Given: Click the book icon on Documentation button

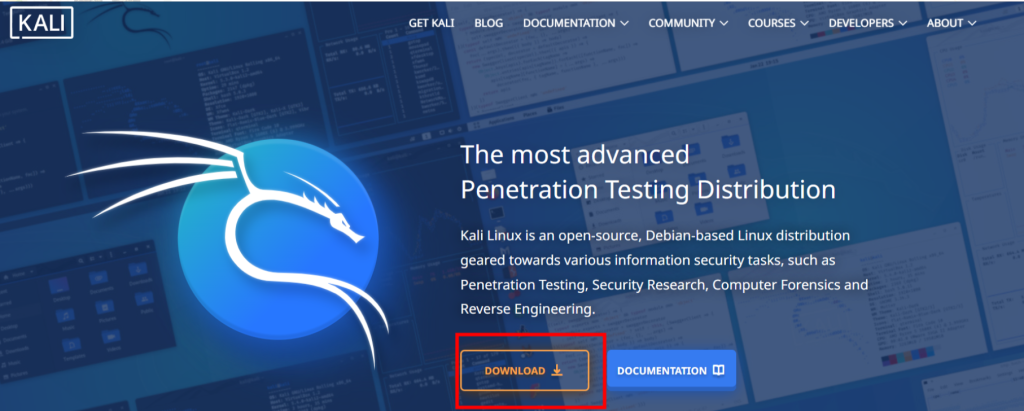Looking at the screenshot, I should [718, 370].
